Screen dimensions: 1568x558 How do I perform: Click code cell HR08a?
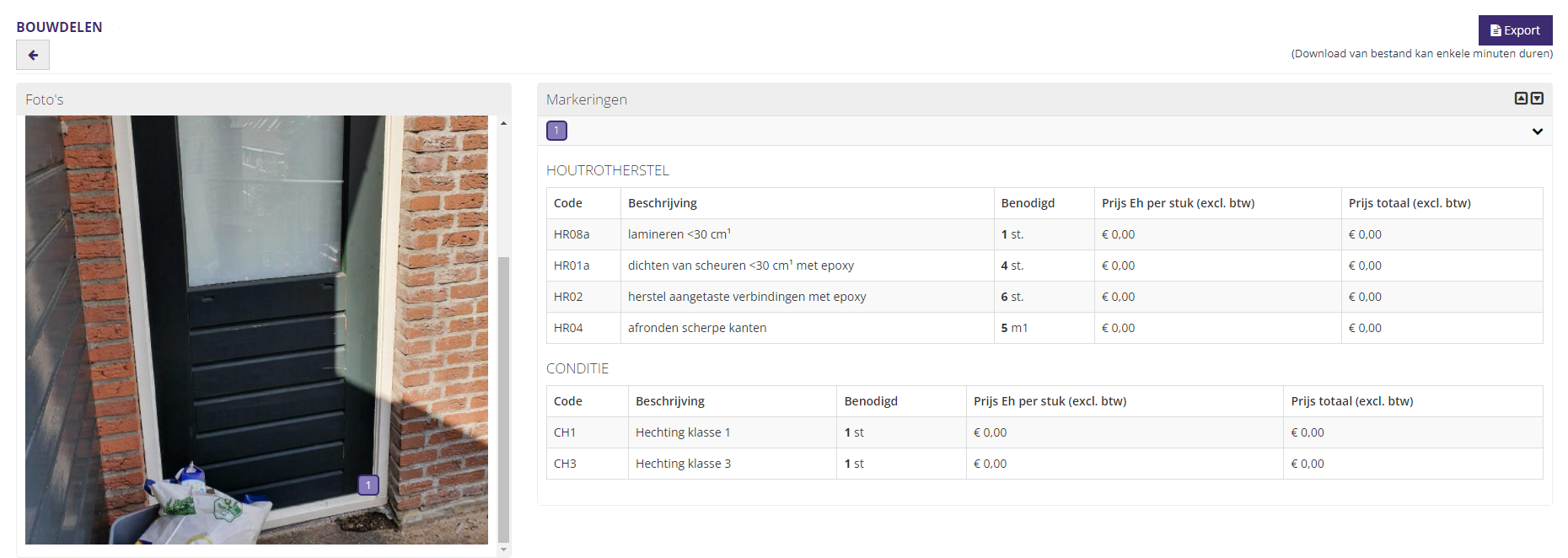tap(583, 234)
